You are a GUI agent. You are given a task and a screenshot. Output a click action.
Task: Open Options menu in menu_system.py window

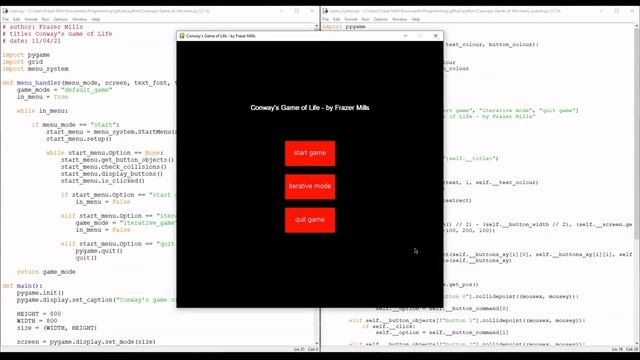(380, 19)
